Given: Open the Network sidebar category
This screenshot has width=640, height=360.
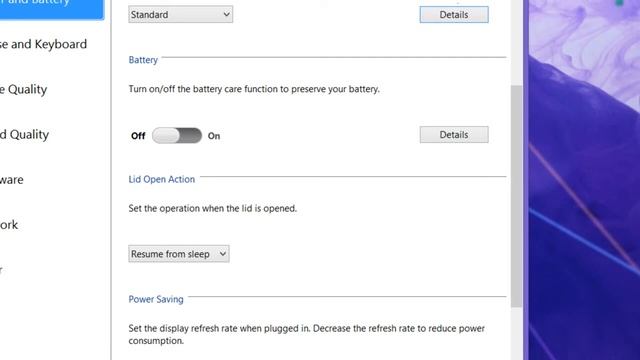Looking at the screenshot, I should (9, 224).
